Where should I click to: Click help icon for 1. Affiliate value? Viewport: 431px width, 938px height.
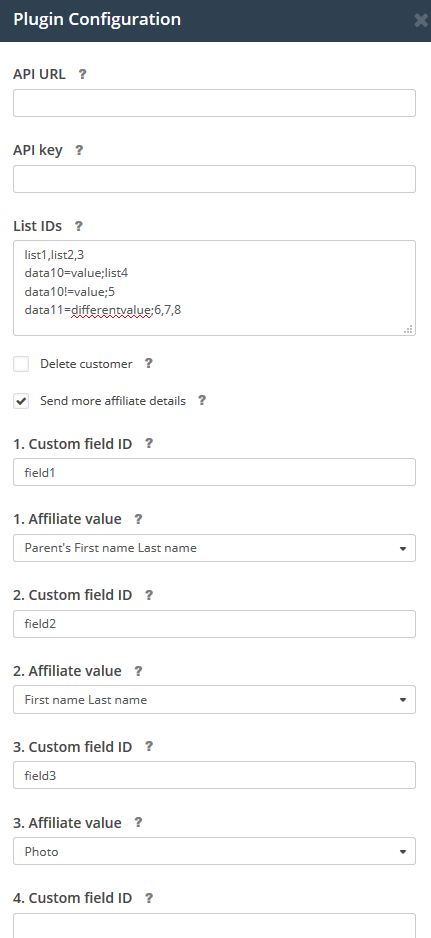point(138,519)
